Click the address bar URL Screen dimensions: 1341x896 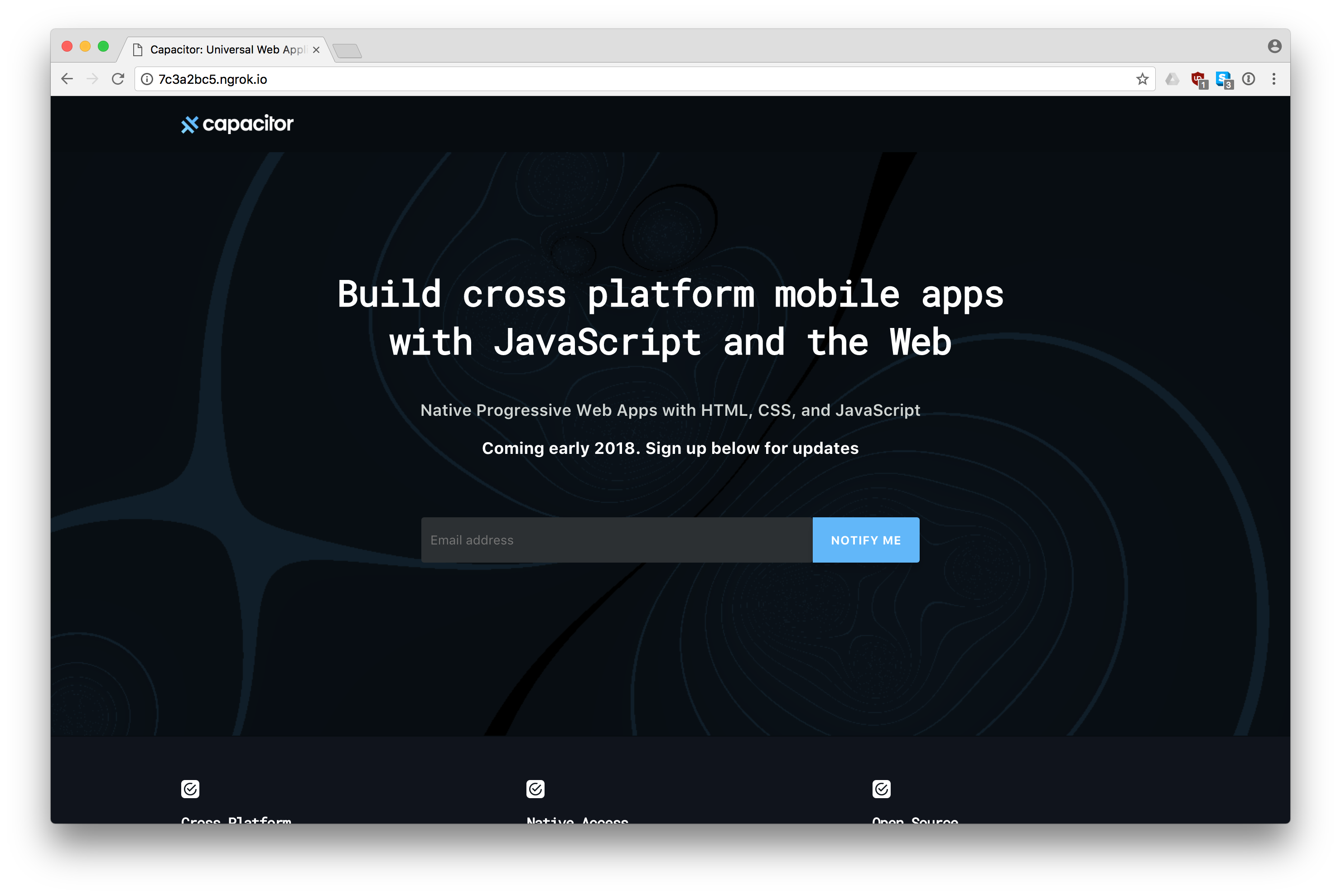click(212, 79)
